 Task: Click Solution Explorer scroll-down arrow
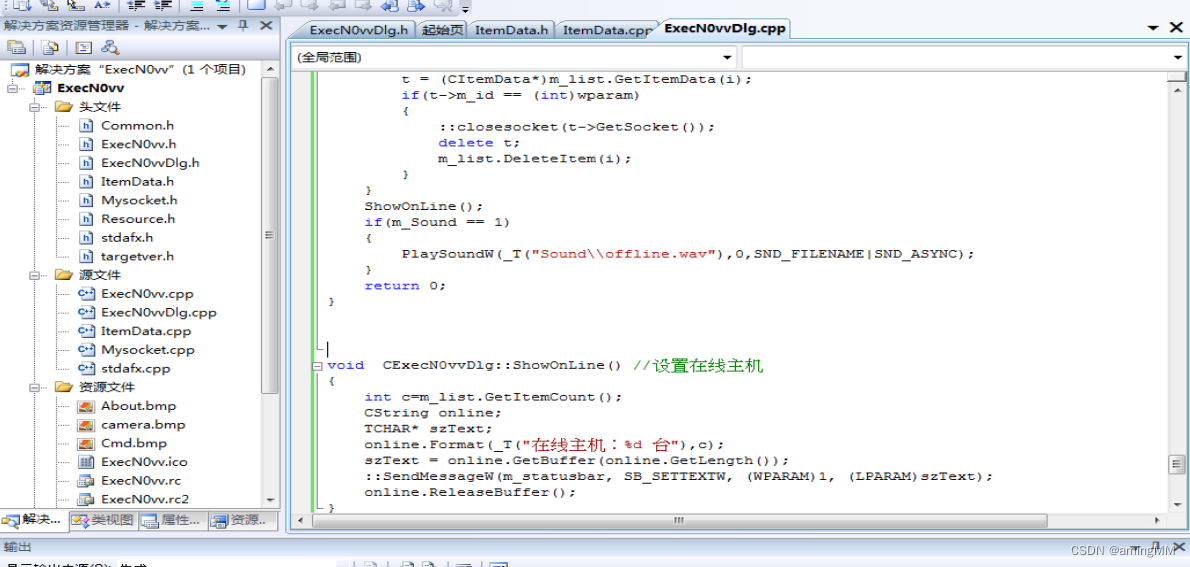tap(269, 500)
